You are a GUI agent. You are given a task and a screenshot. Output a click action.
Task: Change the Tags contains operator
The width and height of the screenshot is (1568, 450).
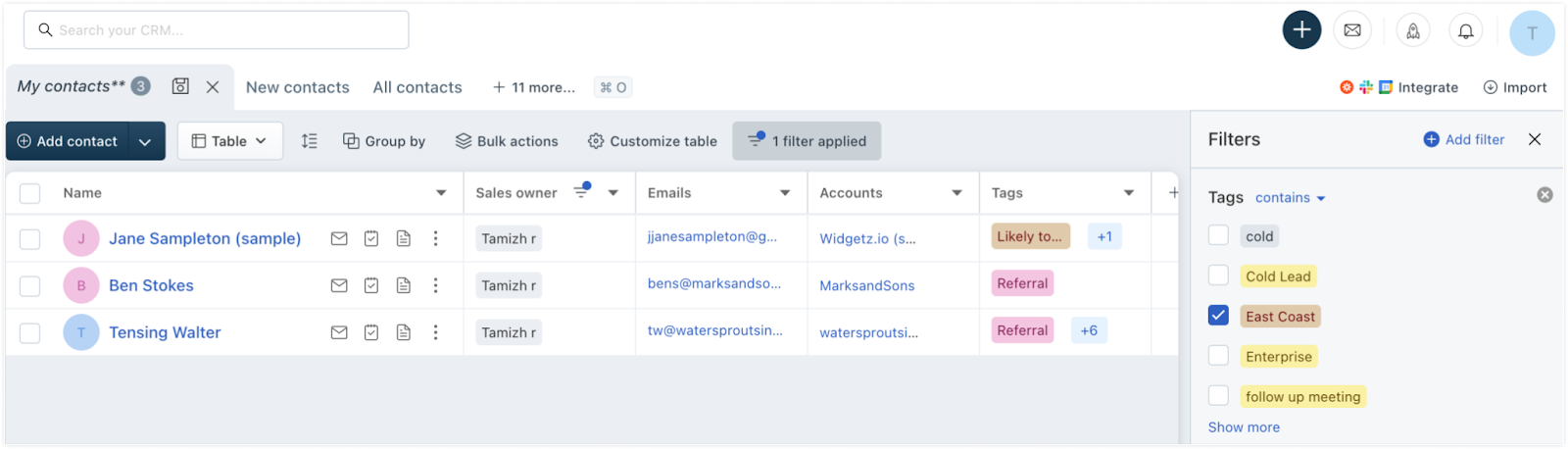point(1290,198)
